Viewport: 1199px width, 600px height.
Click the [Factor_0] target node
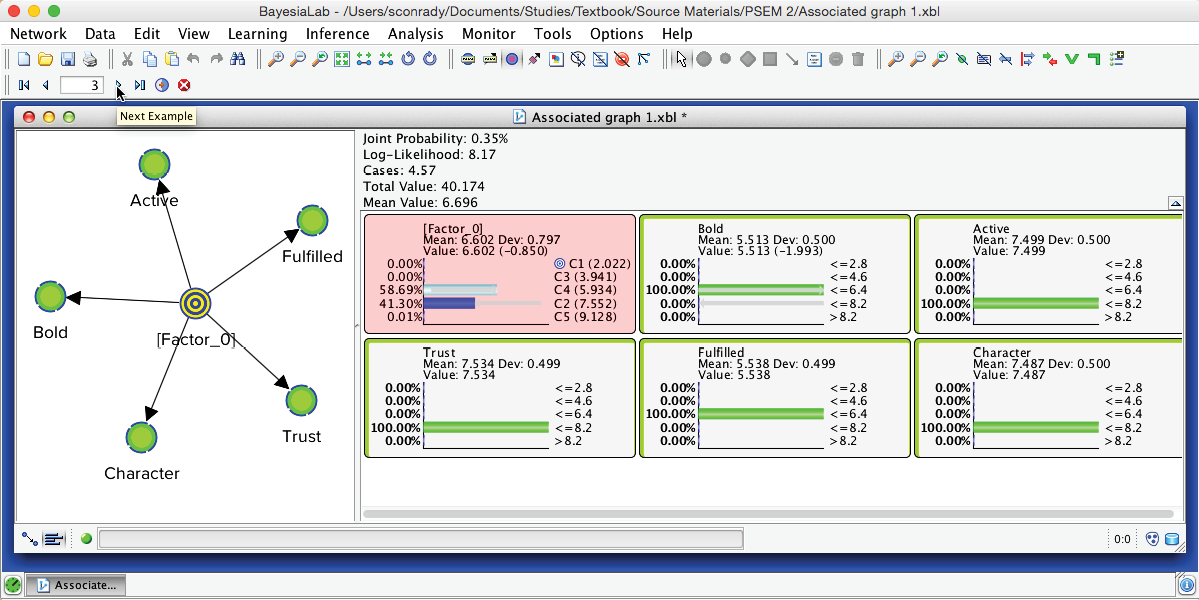195,302
